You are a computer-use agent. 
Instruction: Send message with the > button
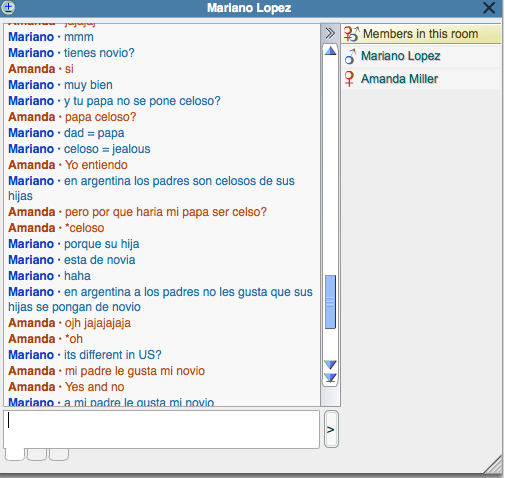(331, 429)
